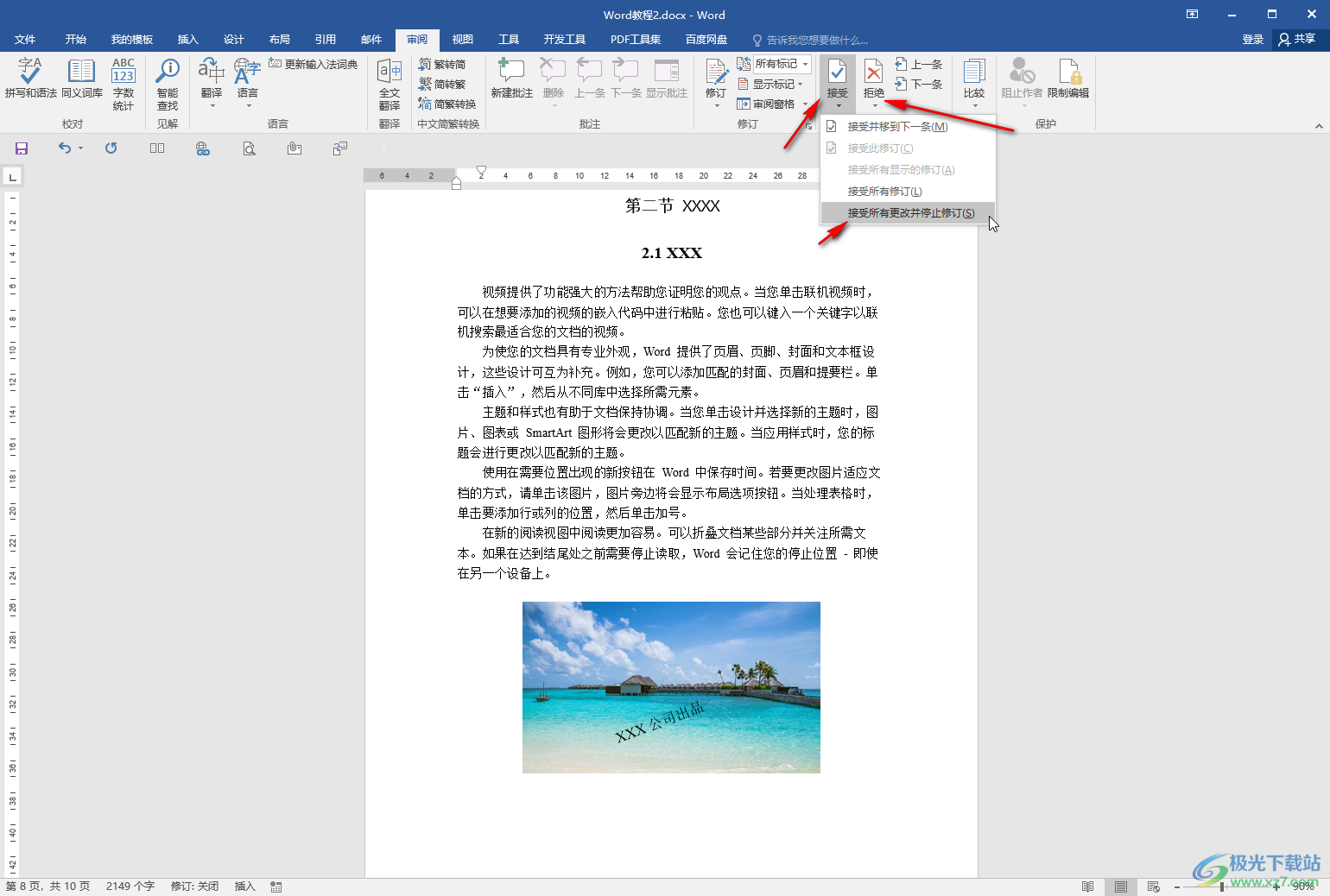
Task: Open 简繁转换 conversion dialog
Action: pos(447,104)
